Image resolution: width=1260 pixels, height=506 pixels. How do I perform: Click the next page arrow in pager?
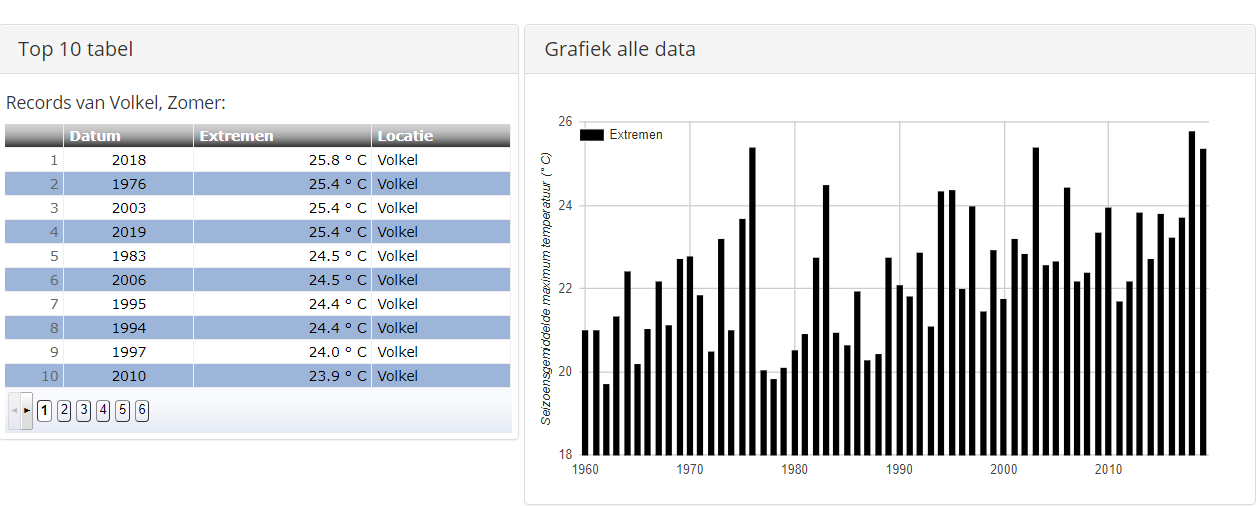click(x=27, y=410)
